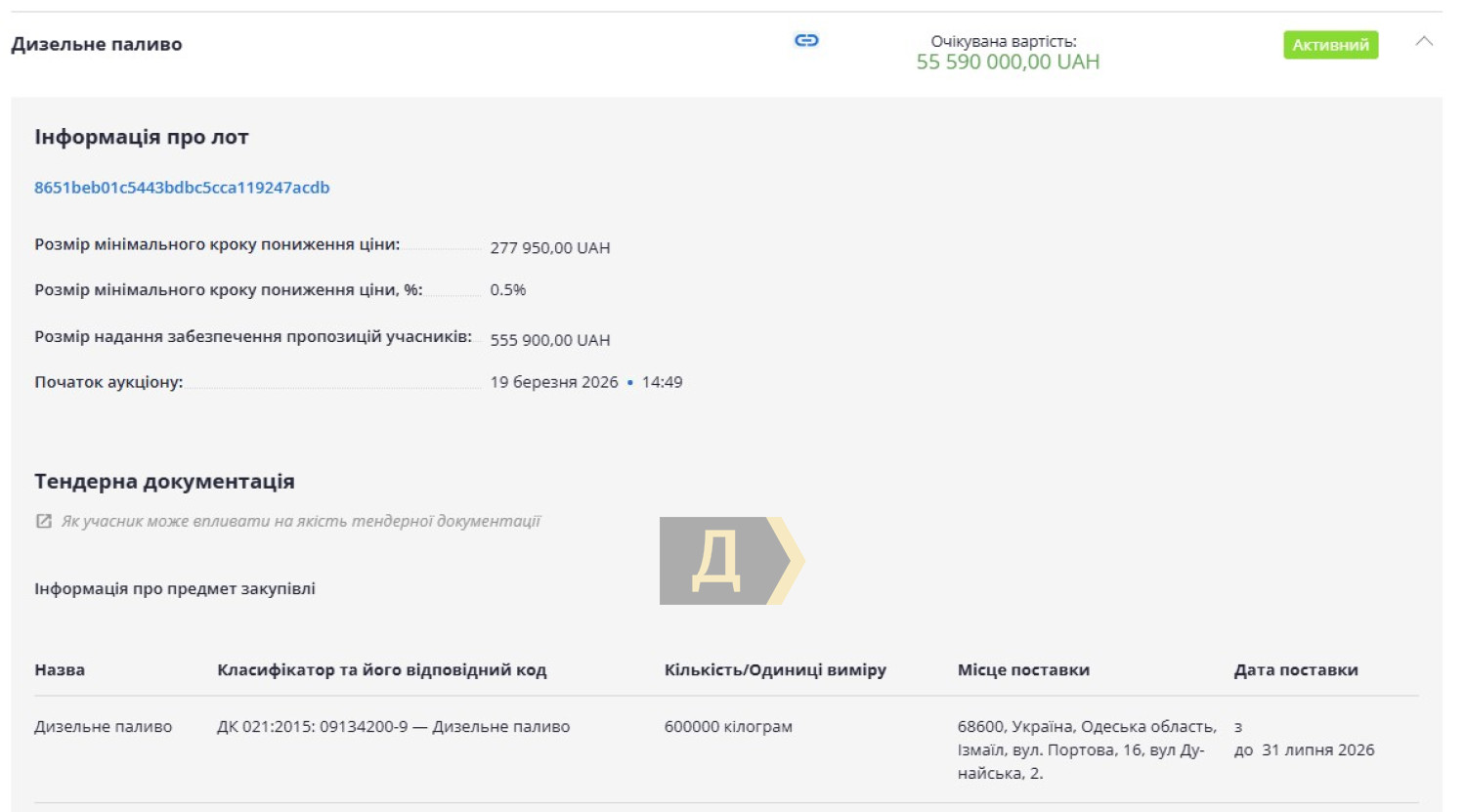Click the Місце поставки column header
Viewport: 1466px width, 812px height.
[1023, 670]
